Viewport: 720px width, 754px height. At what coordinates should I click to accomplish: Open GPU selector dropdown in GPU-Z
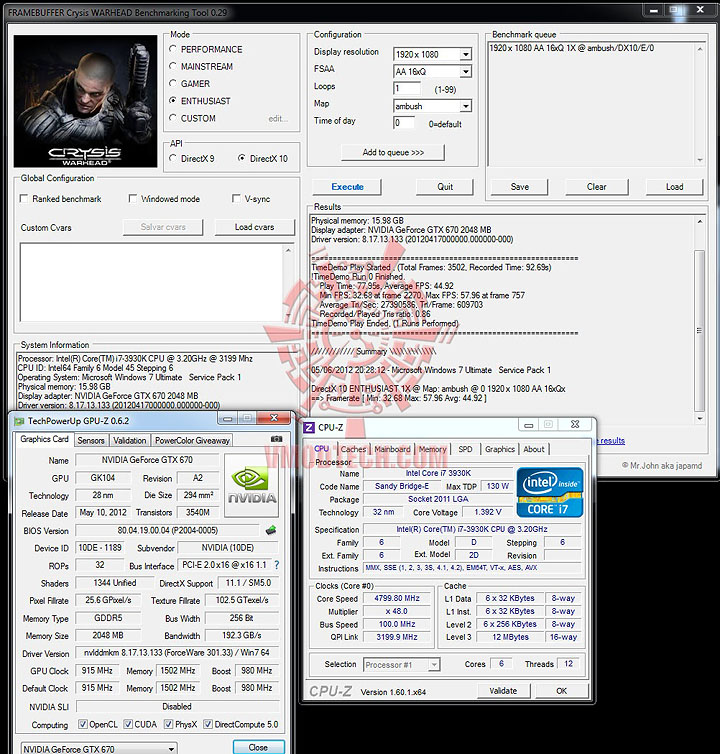click(171, 749)
